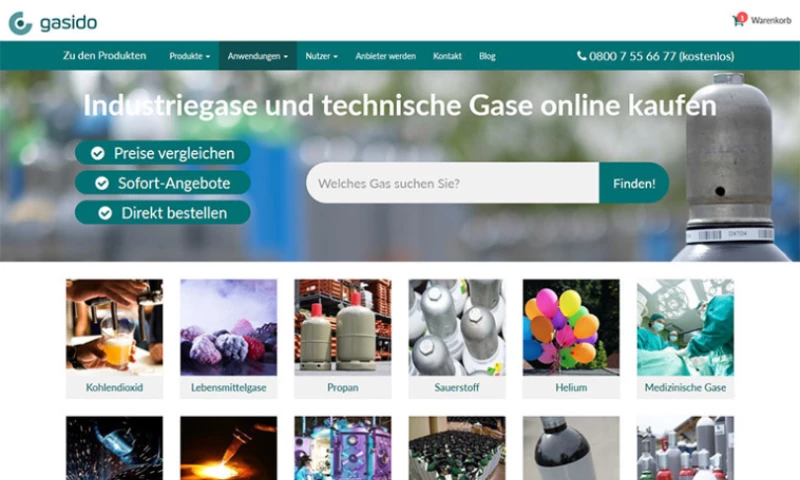Open the red and grey cylinders image
This screenshot has width=800, height=480.
[686, 448]
